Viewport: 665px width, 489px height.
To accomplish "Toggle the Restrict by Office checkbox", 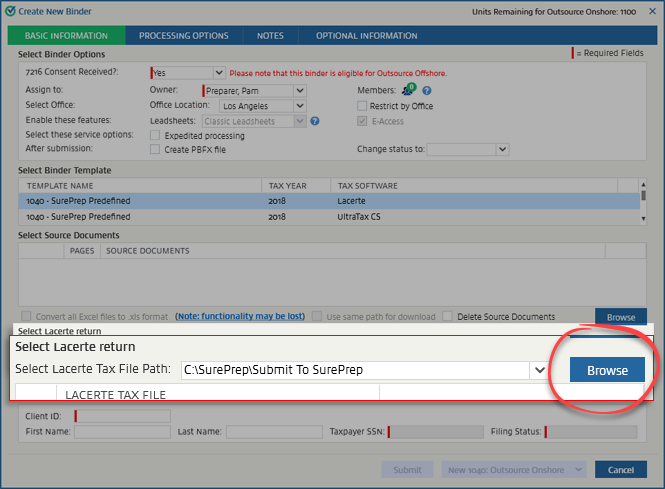I will tap(362, 106).
